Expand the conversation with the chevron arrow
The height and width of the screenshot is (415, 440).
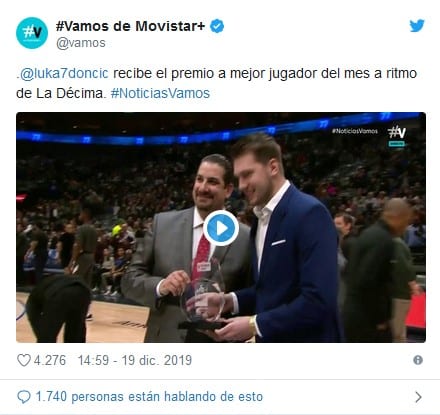418,397
